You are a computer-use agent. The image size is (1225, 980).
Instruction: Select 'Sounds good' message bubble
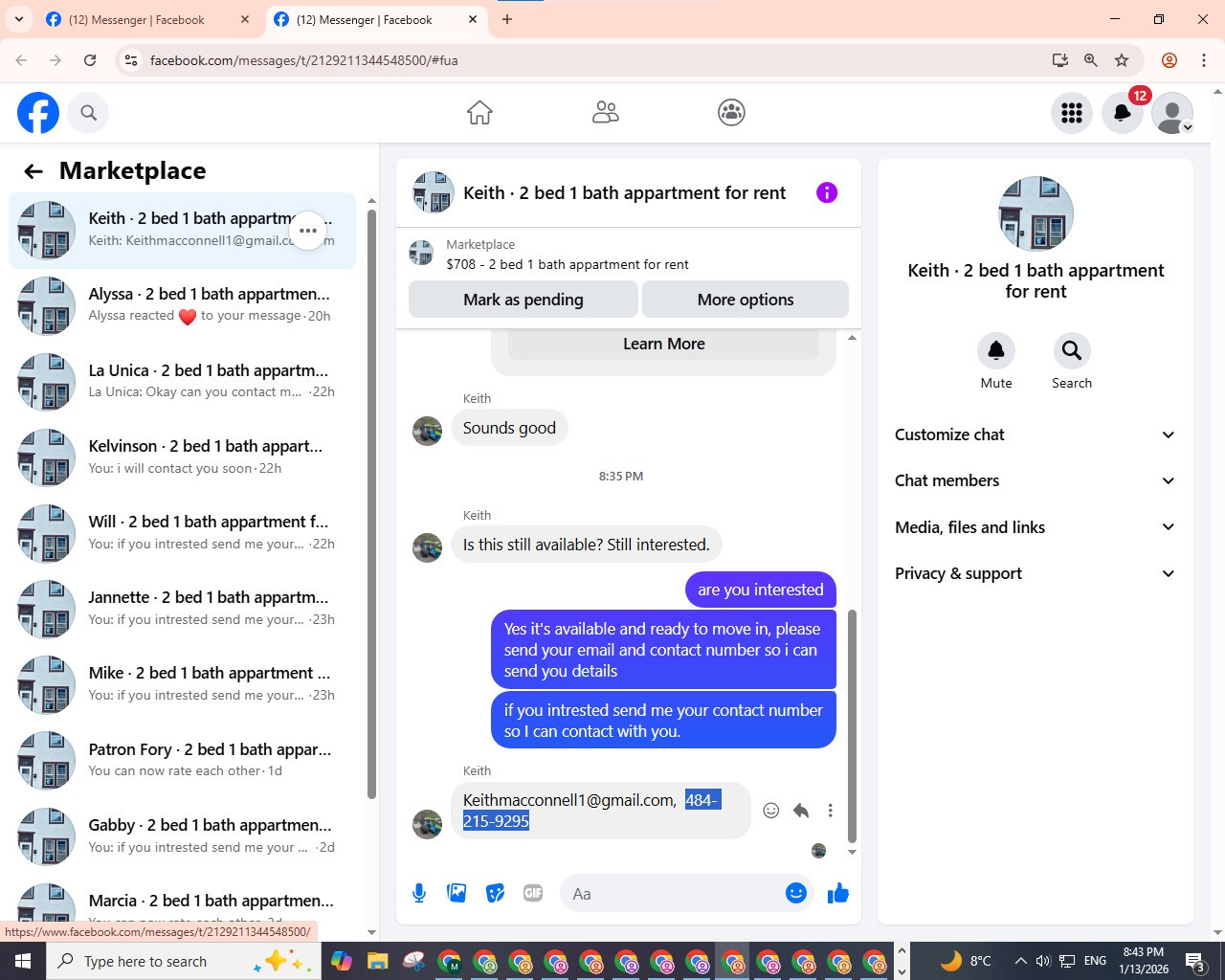[509, 428]
